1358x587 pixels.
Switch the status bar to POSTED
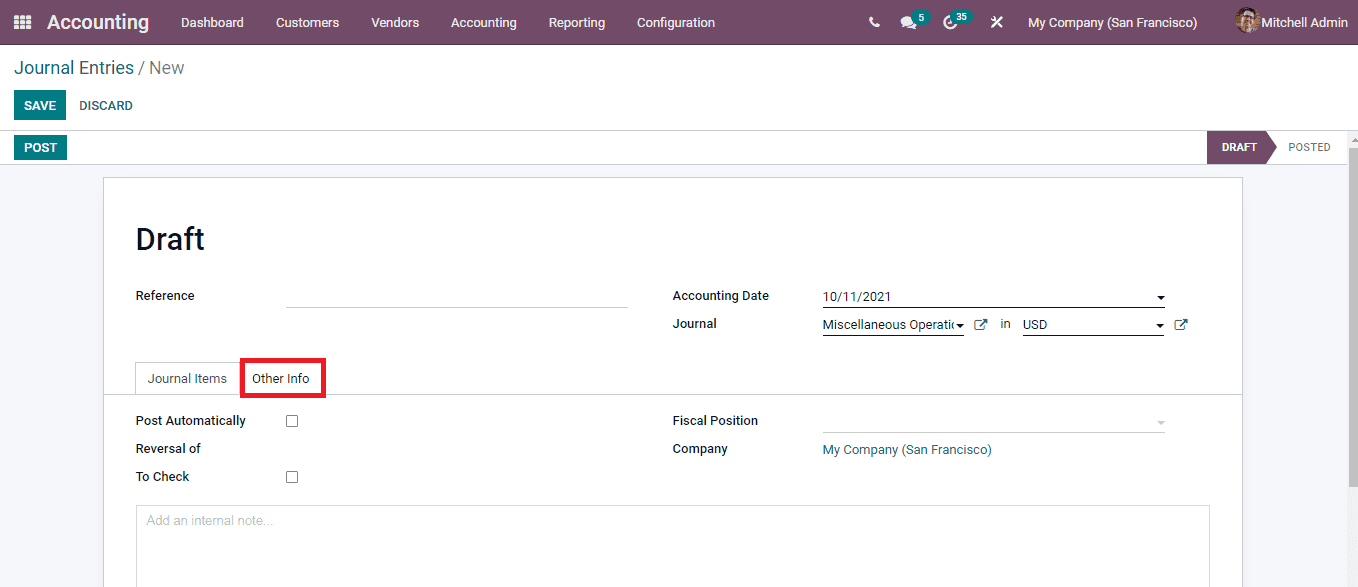pos(1309,147)
